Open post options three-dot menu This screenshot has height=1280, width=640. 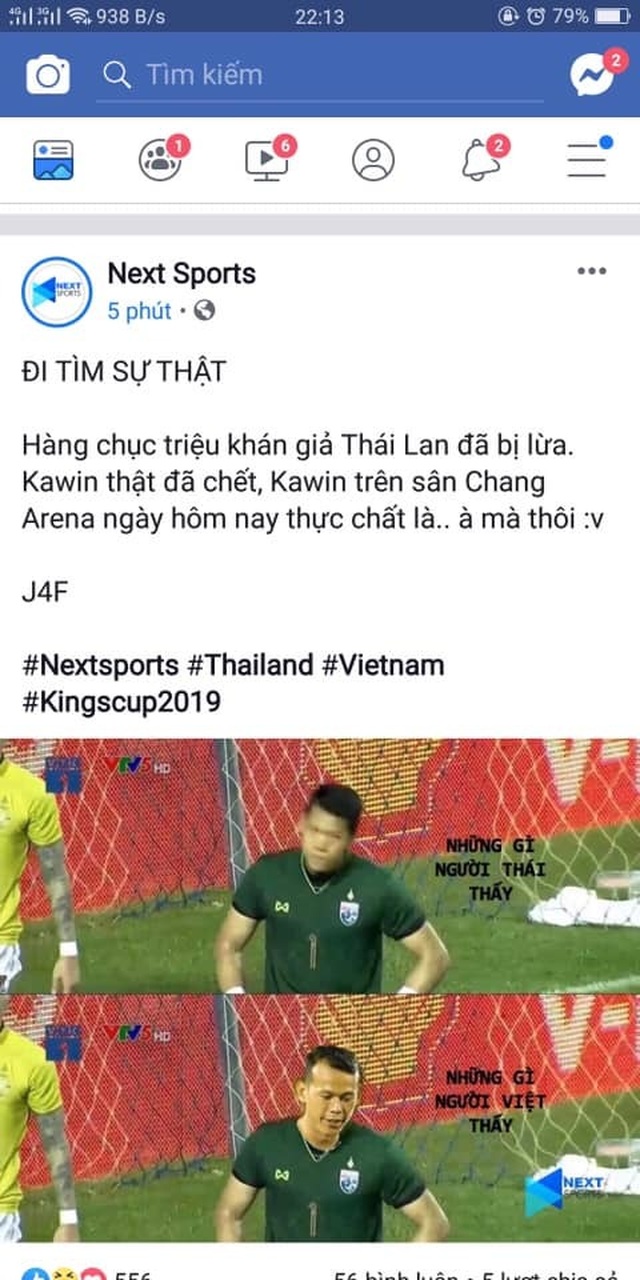[x=592, y=272]
